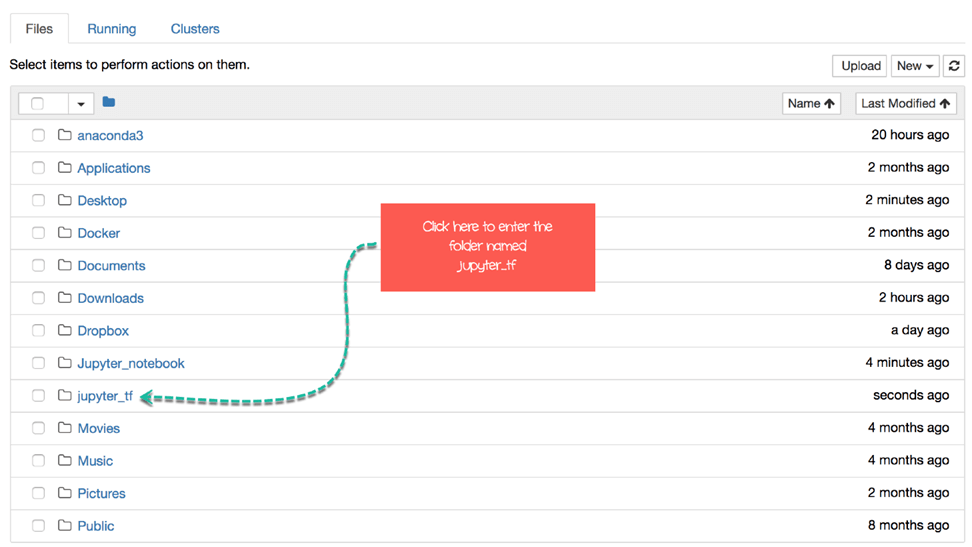Open the New dropdown menu

914,66
